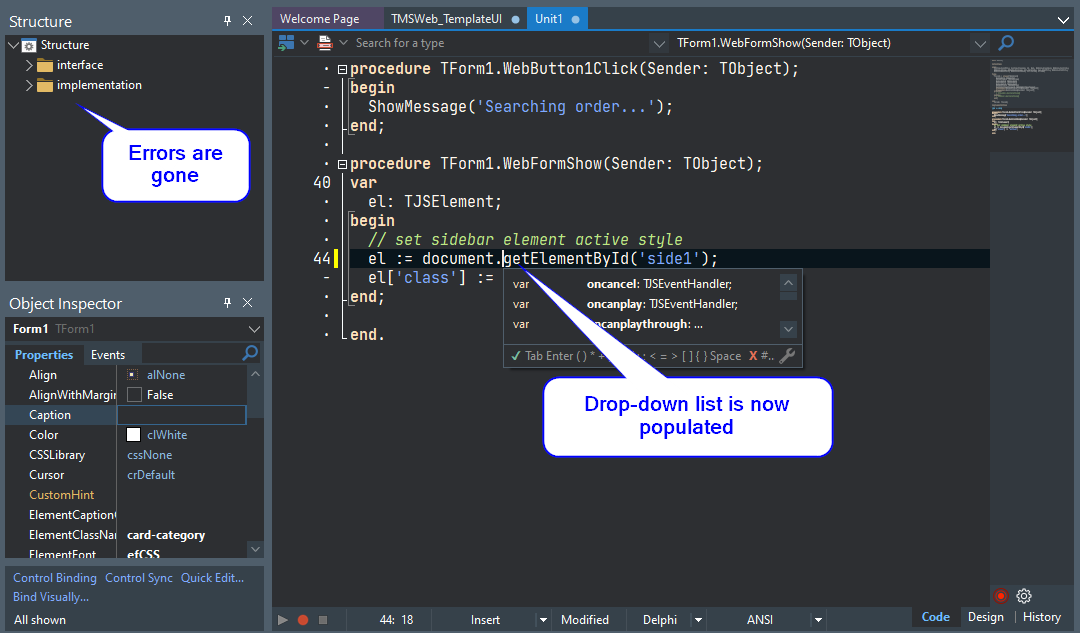
Task: Open the ANSI encoding dropdown arrow
Action: pos(818,620)
